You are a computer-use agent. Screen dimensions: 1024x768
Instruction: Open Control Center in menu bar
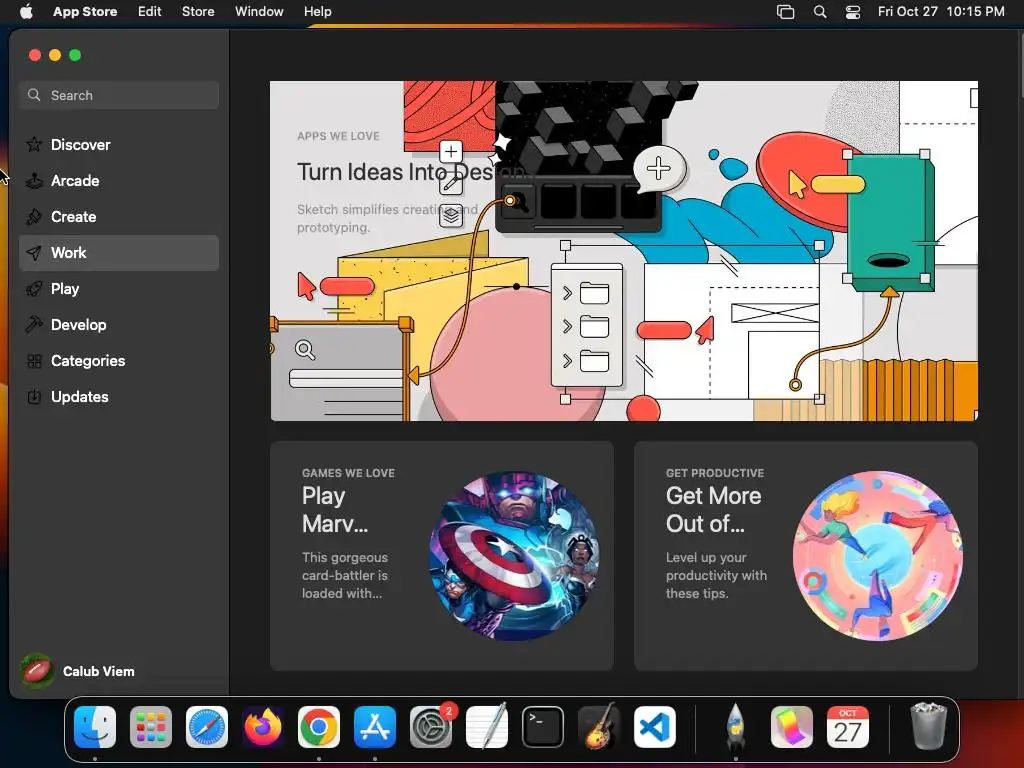[853, 12]
